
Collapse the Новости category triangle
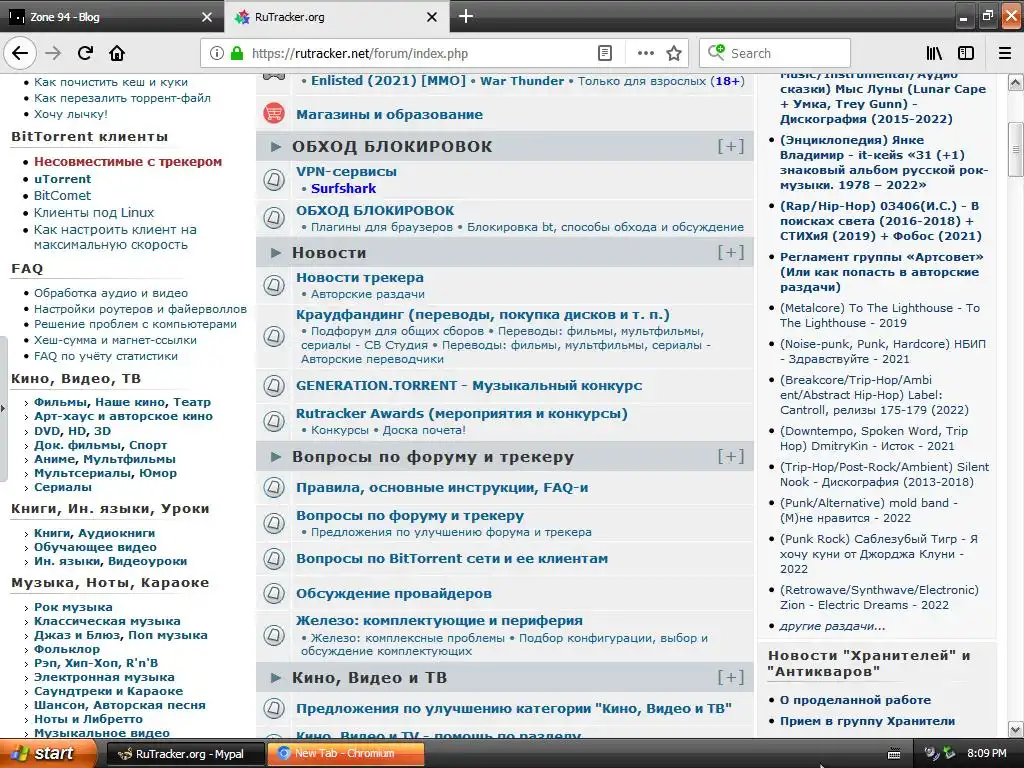276,252
